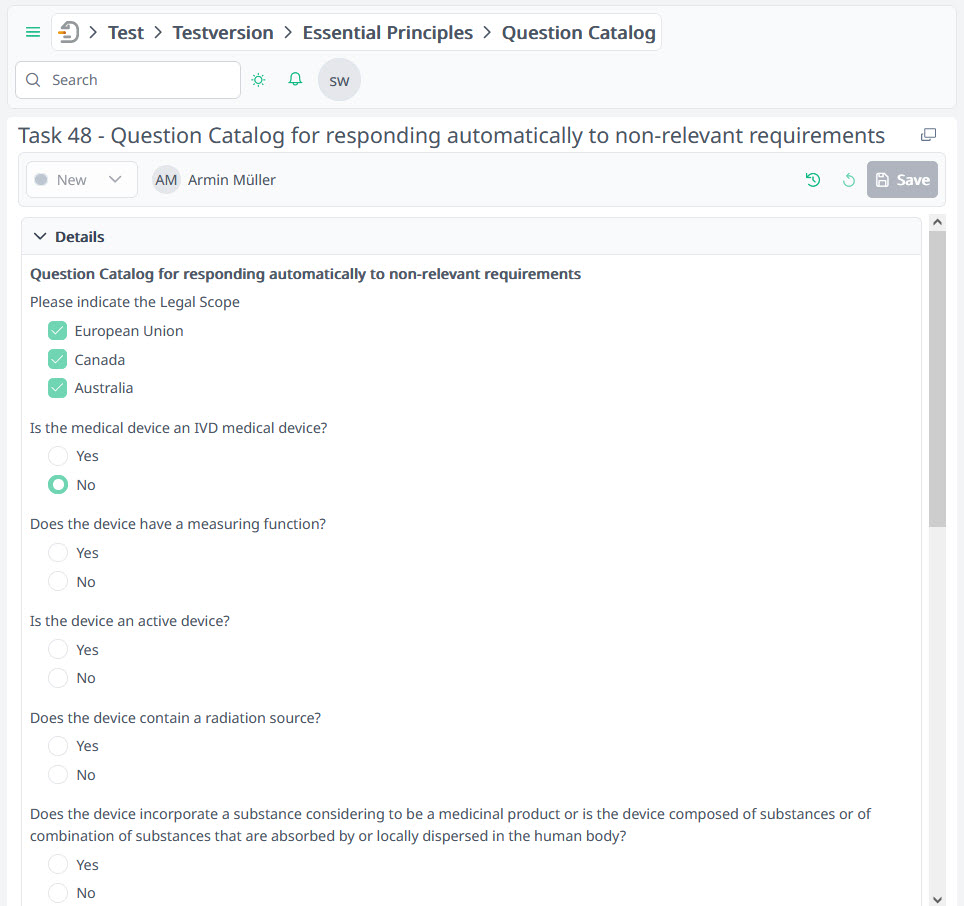Open the notifications bell

295,79
